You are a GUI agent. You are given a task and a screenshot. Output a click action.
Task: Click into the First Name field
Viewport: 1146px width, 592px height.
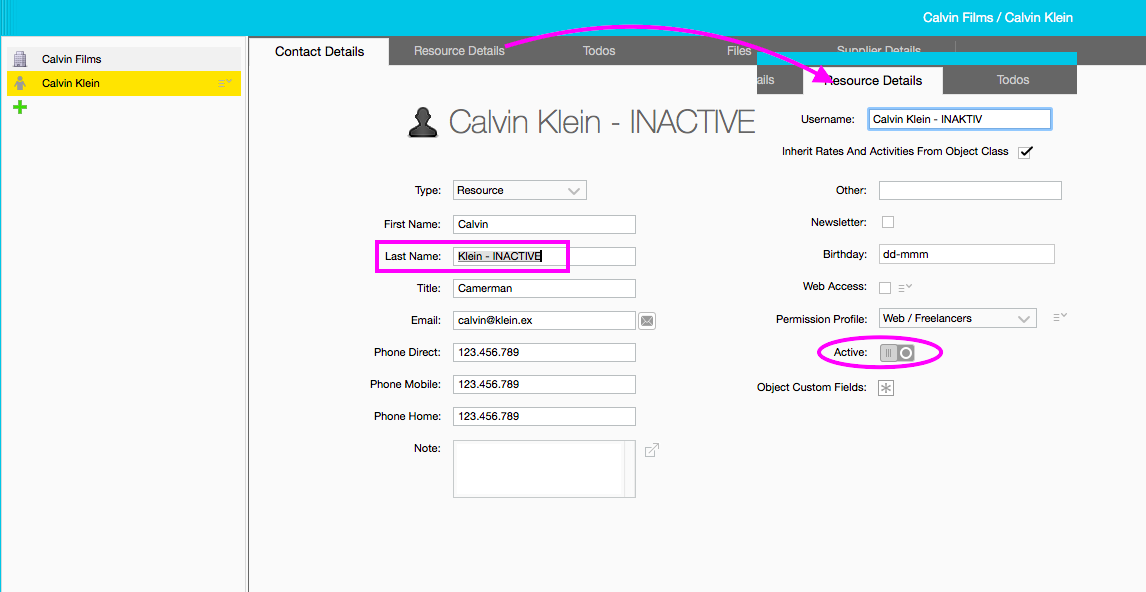pyautogui.click(x=544, y=224)
